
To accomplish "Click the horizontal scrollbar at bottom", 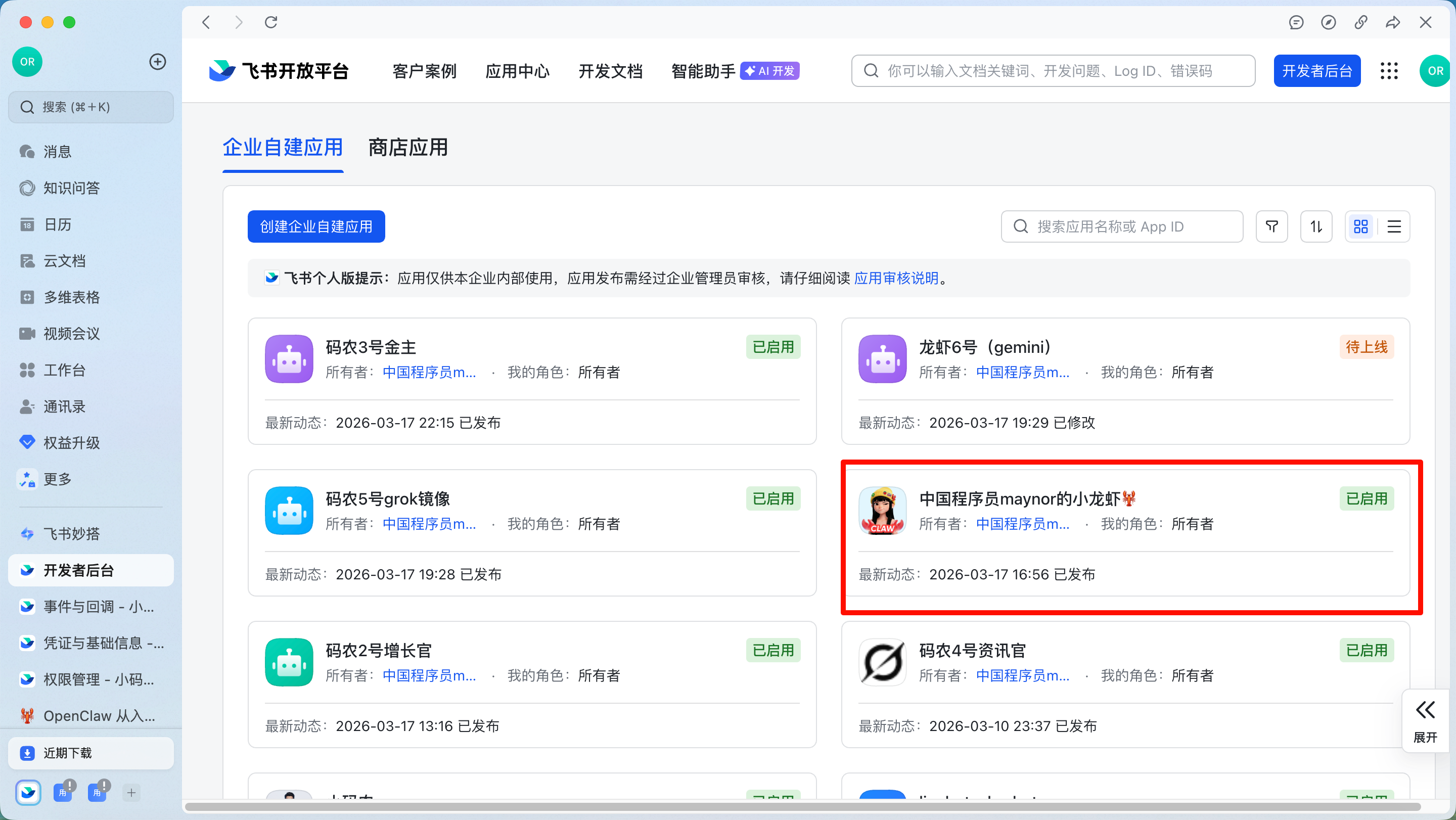I will 803,806.
